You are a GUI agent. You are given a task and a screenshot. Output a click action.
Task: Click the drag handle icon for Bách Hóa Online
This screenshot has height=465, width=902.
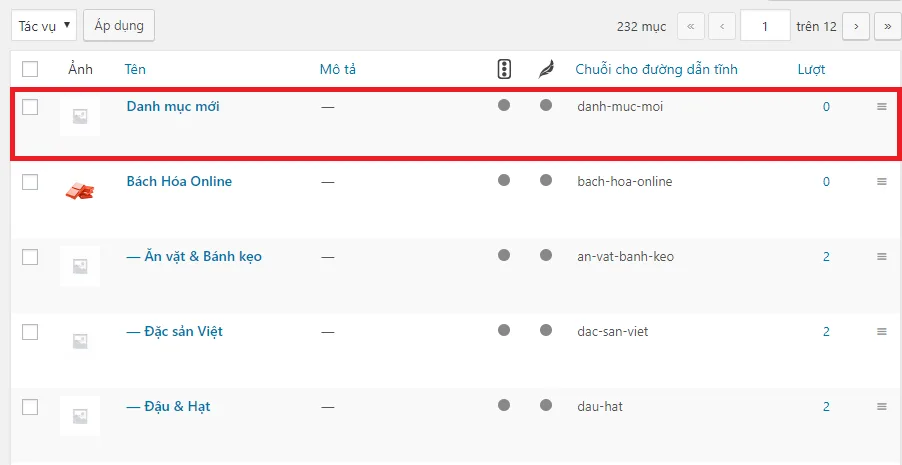(882, 181)
